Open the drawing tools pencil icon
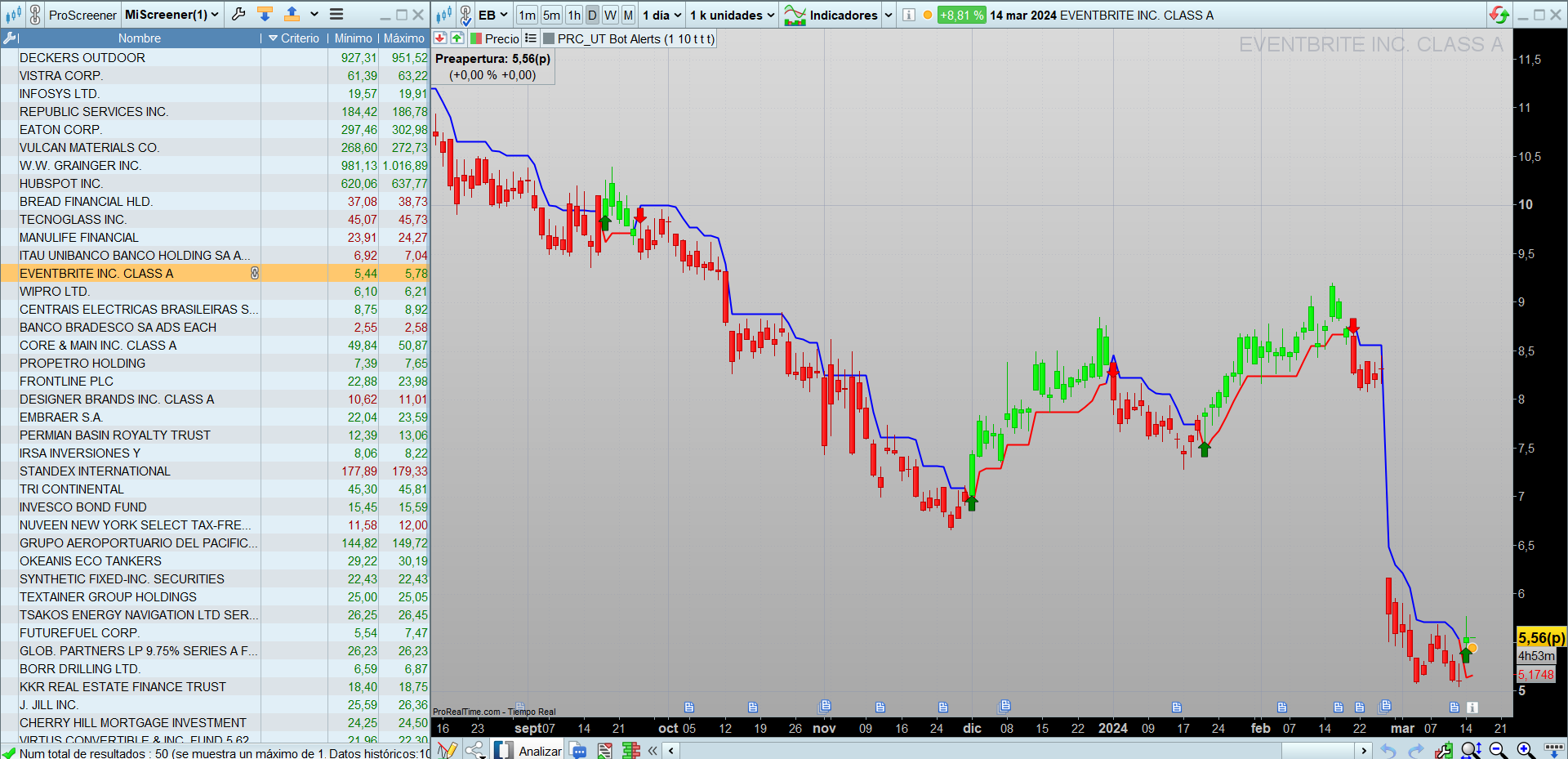 click(x=447, y=750)
